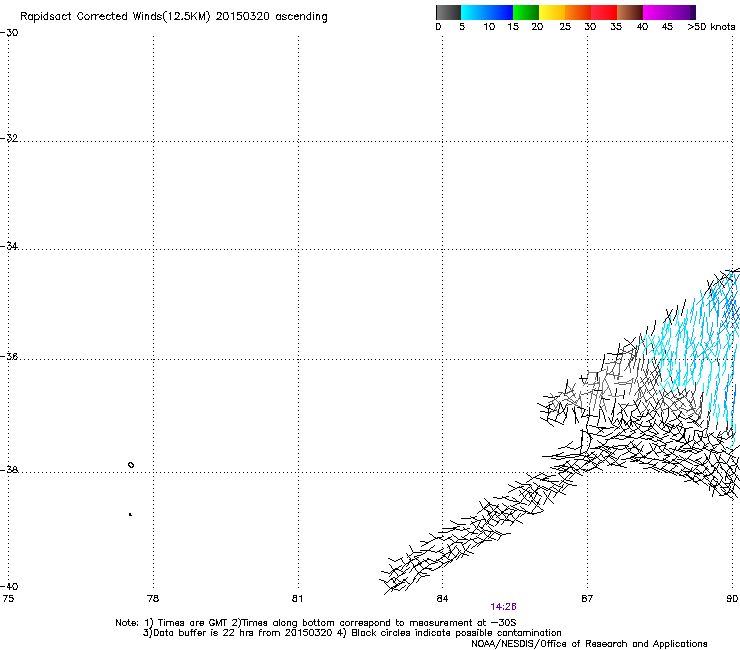740x650 pixels.
Task: Click the small black contamination circle near -38
Action: coord(131,465)
